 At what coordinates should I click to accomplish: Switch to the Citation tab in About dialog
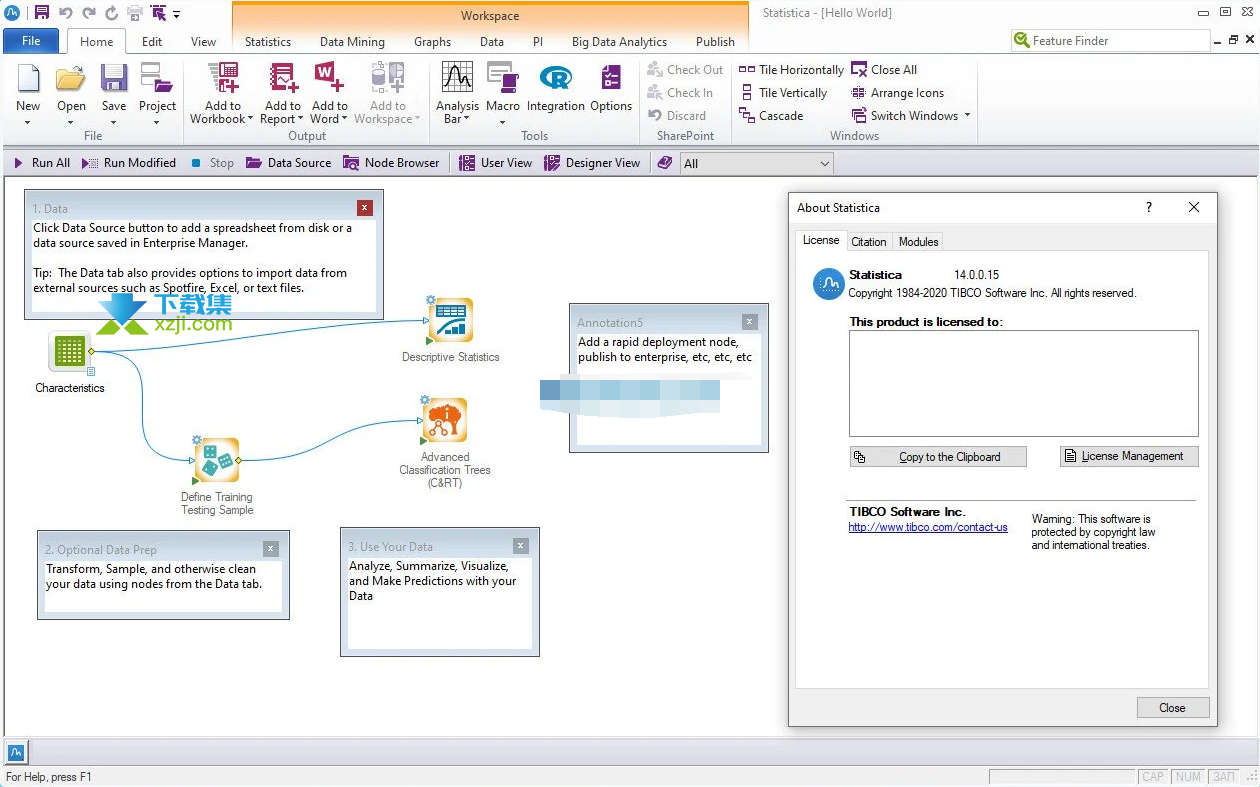[x=868, y=241]
